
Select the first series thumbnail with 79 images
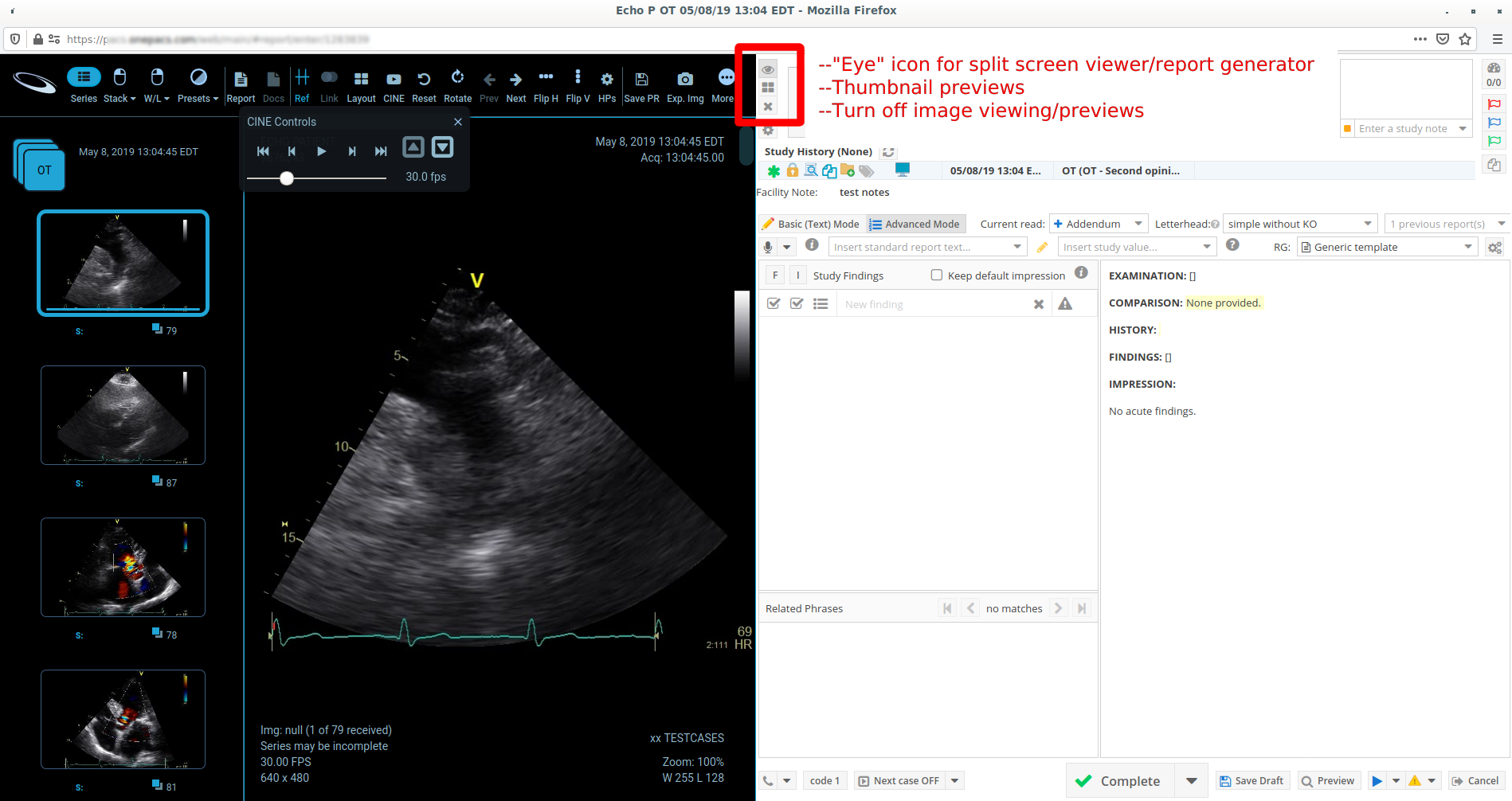click(123, 263)
